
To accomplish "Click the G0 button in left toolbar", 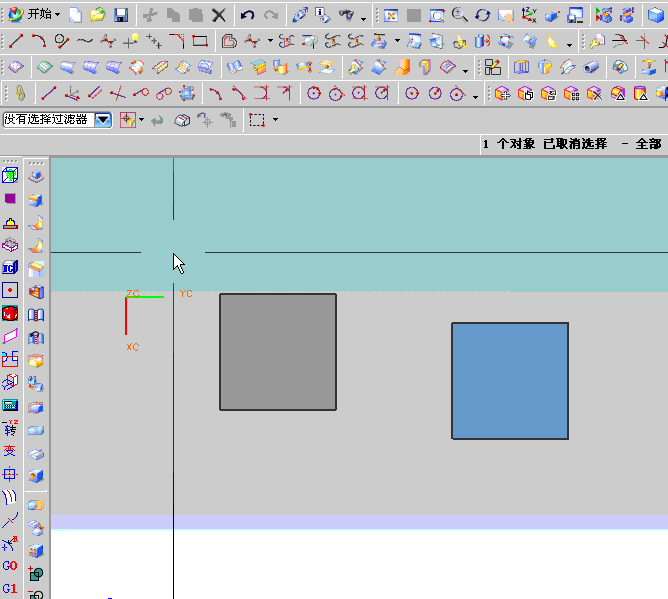I will click(10, 566).
